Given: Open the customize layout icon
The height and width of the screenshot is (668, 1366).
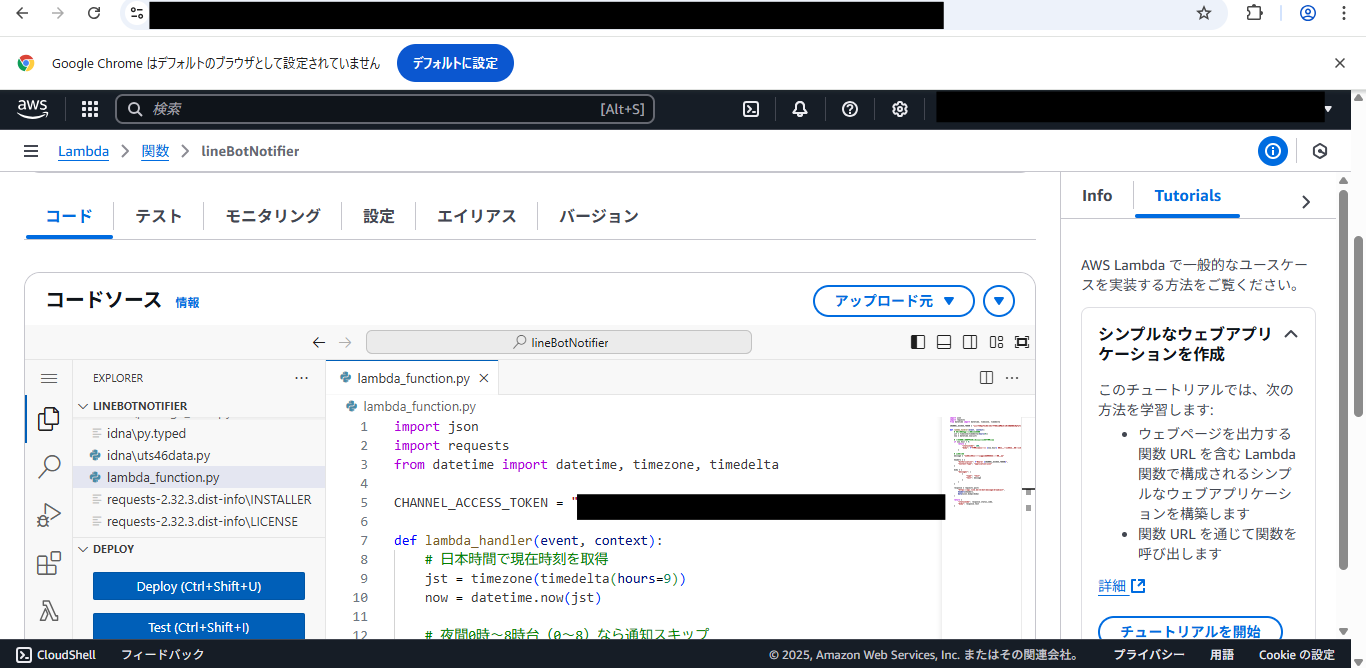Looking at the screenshot, I should tap(996, 342).
